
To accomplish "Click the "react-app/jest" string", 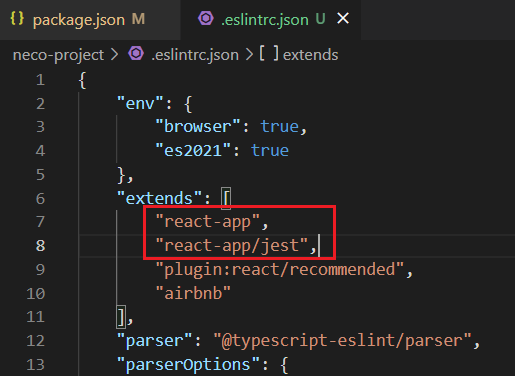I will [x=232, y=246].
